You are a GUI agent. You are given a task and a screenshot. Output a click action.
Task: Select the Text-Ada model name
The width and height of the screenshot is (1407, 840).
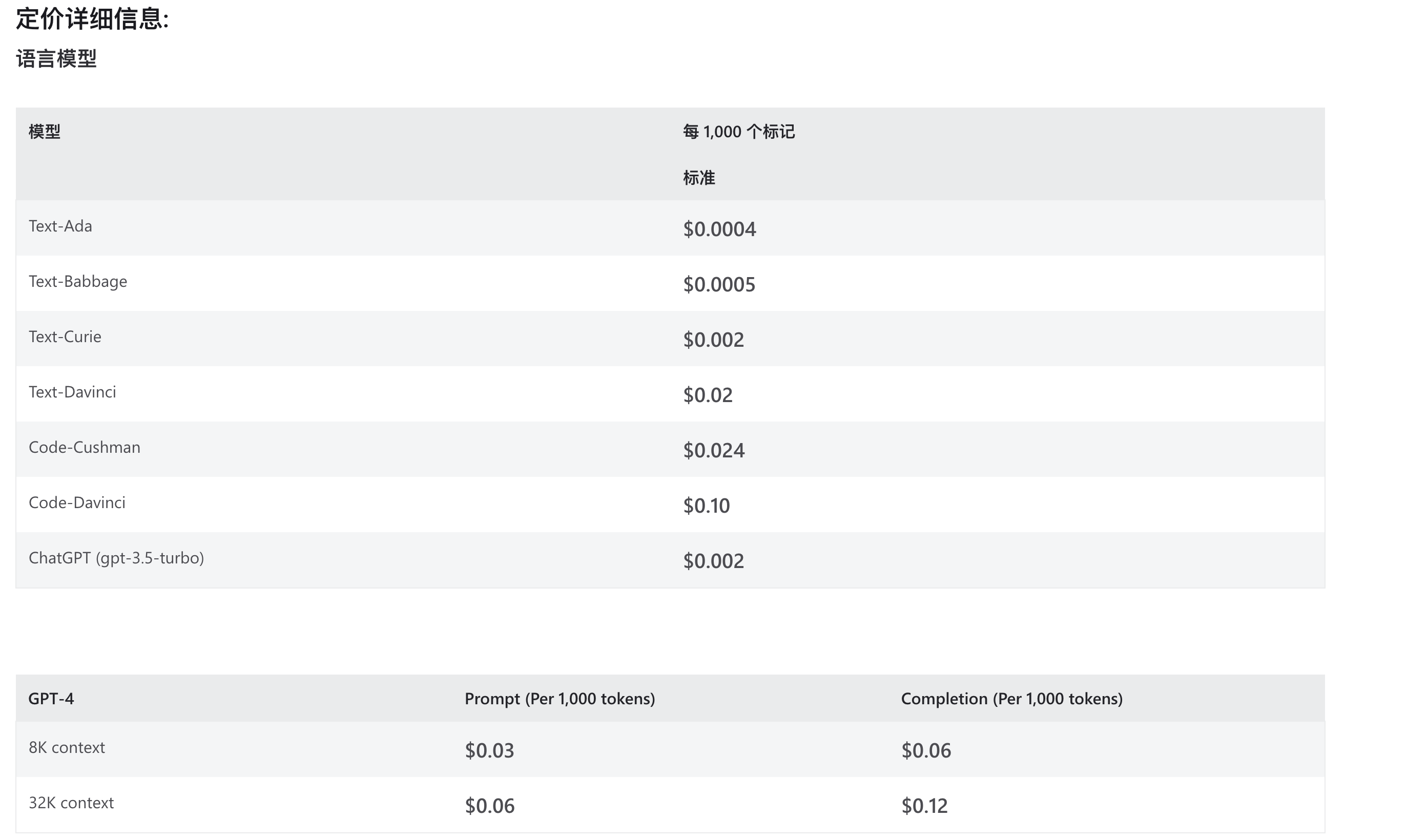click(x=60, y=226)
